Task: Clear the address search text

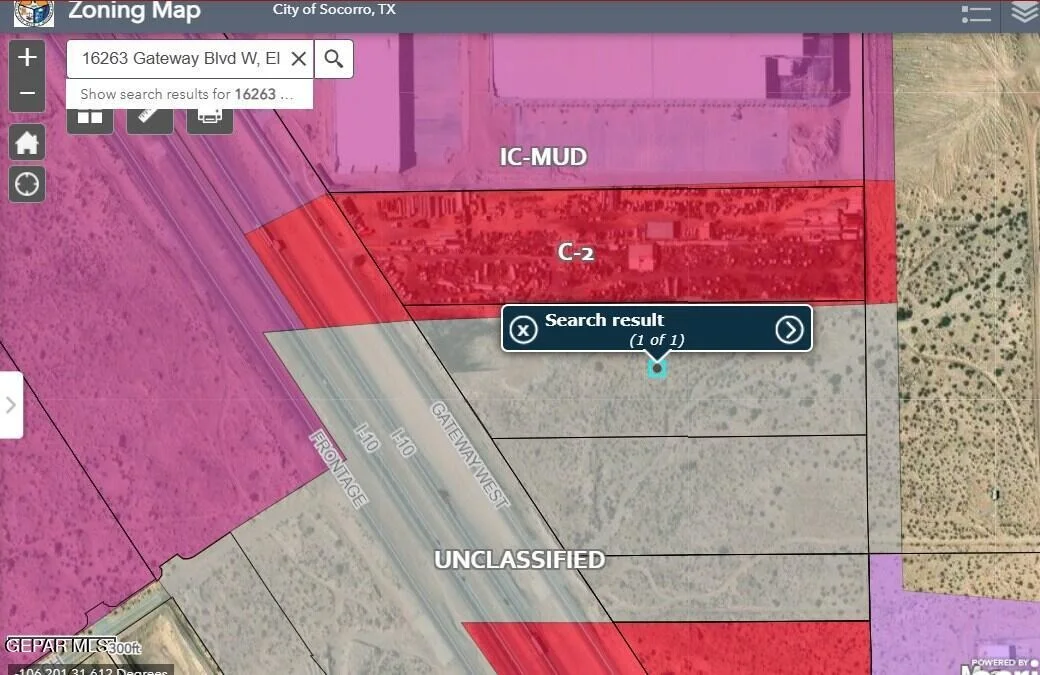Action: (x=298, y=58)
